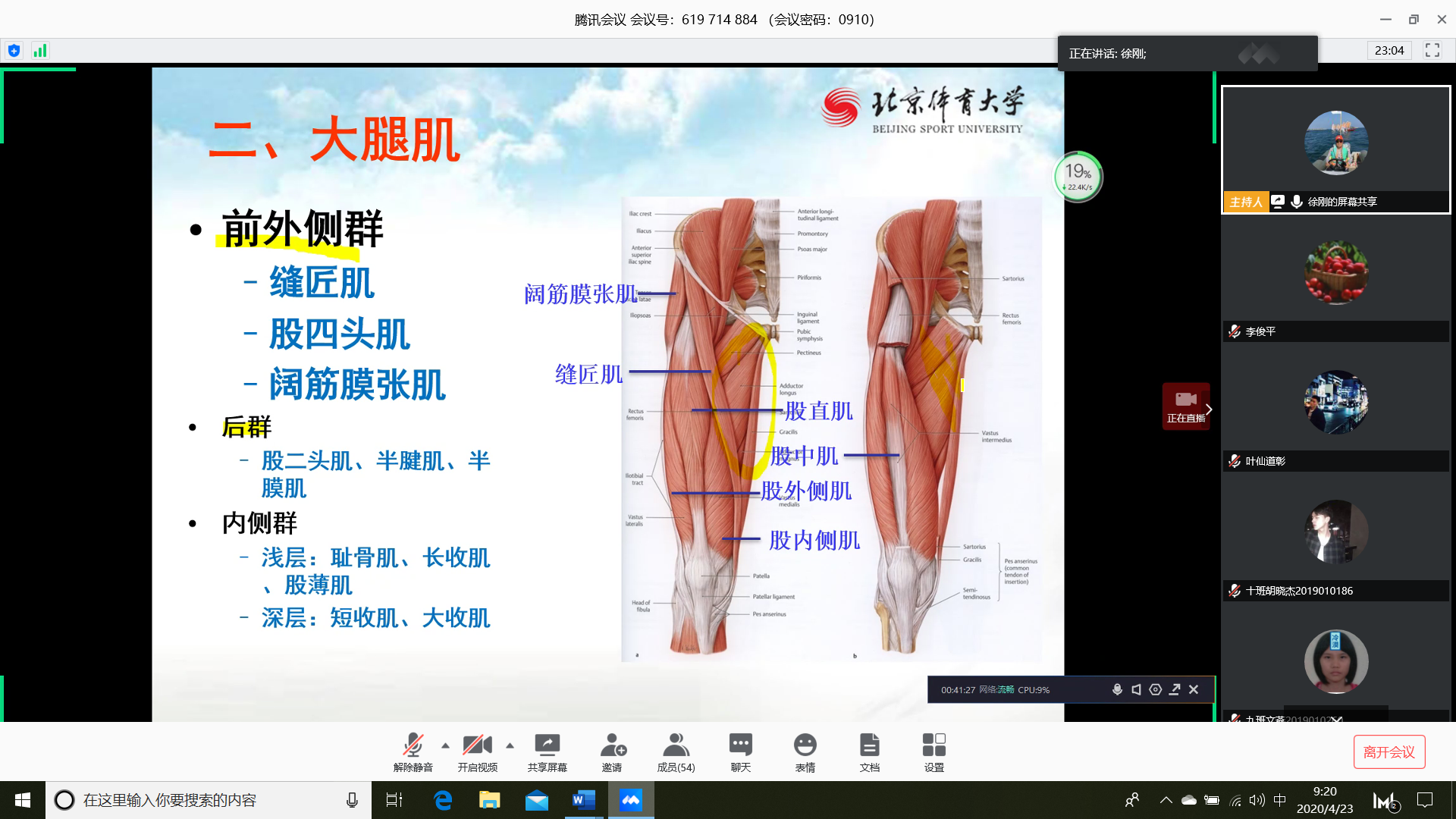This screenshot has width=1456, height=819.
Task: Open meeting settings 设置
Action: click(x=934, y=751)
